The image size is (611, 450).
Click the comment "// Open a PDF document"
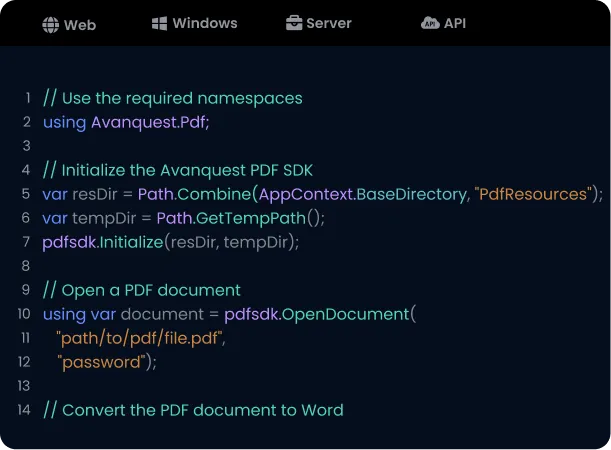tap(142, 290)
